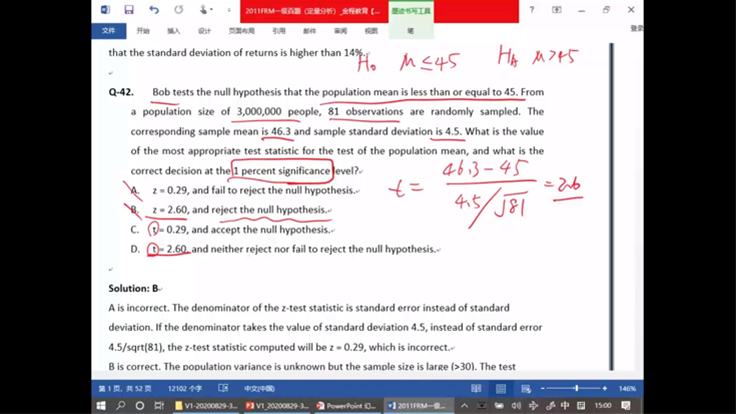This screenshot has width=736, height=414.
Task: Switch to Read Mode view
Action: click(x=476, y=389)
